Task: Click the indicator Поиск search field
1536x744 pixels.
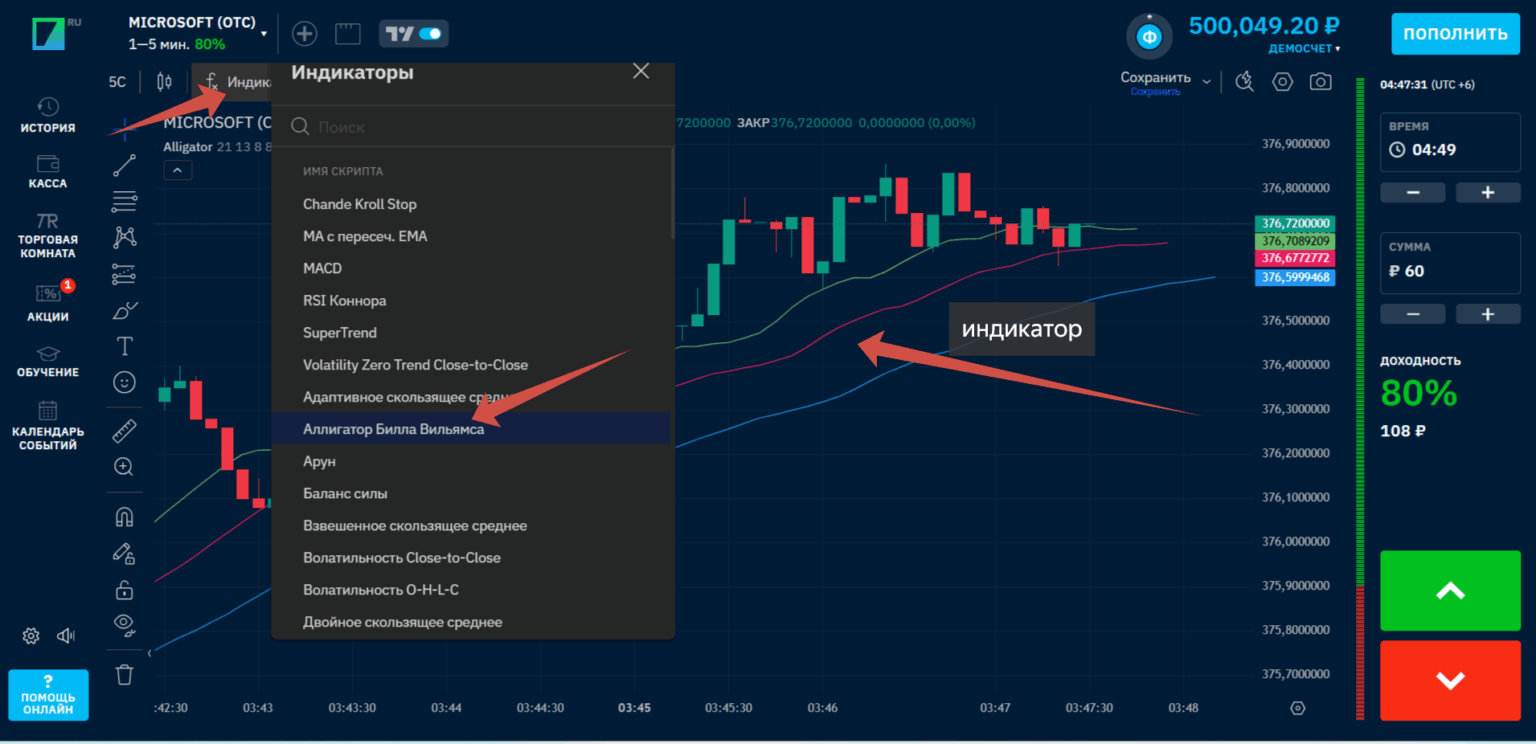Action: click(470, 127)
